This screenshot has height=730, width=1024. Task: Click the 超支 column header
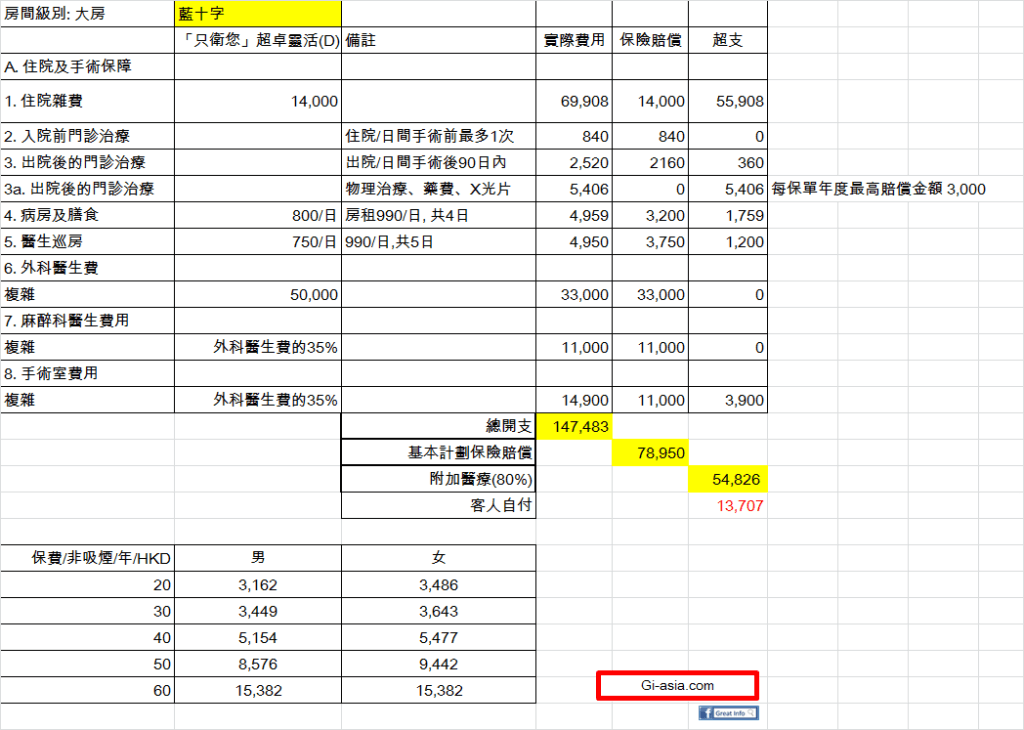[728, 40]
